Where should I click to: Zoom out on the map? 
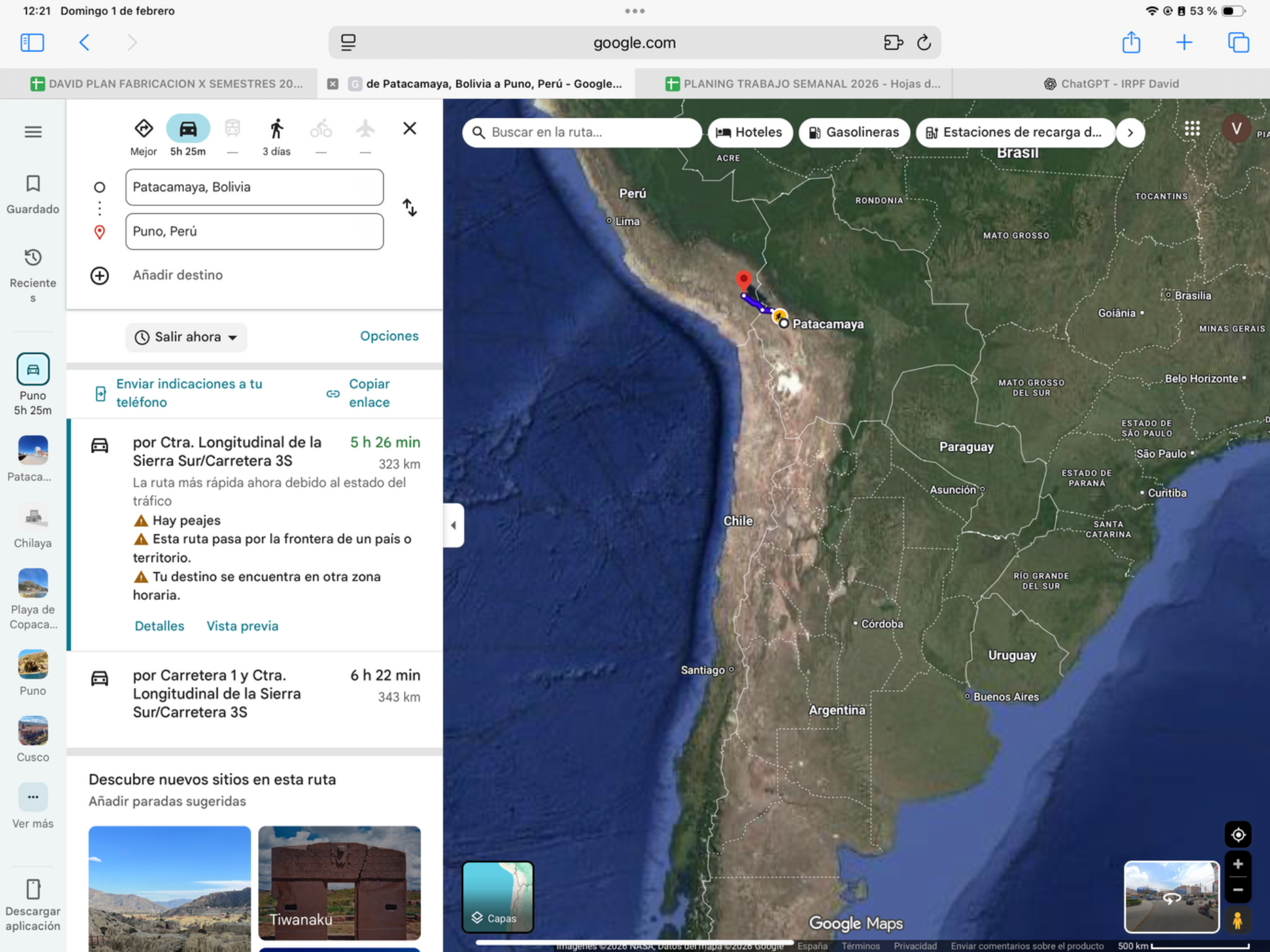click(1238, 890)
